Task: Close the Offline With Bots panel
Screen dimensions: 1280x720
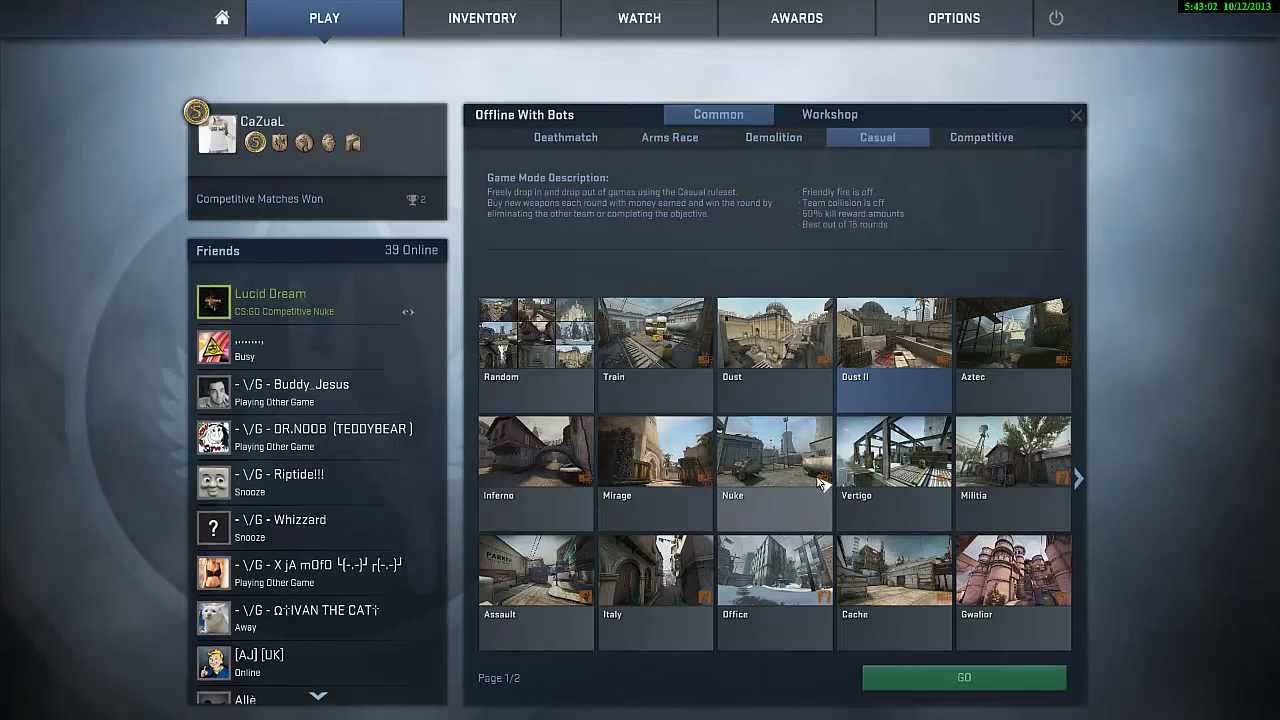Action: pos(1076,116)
